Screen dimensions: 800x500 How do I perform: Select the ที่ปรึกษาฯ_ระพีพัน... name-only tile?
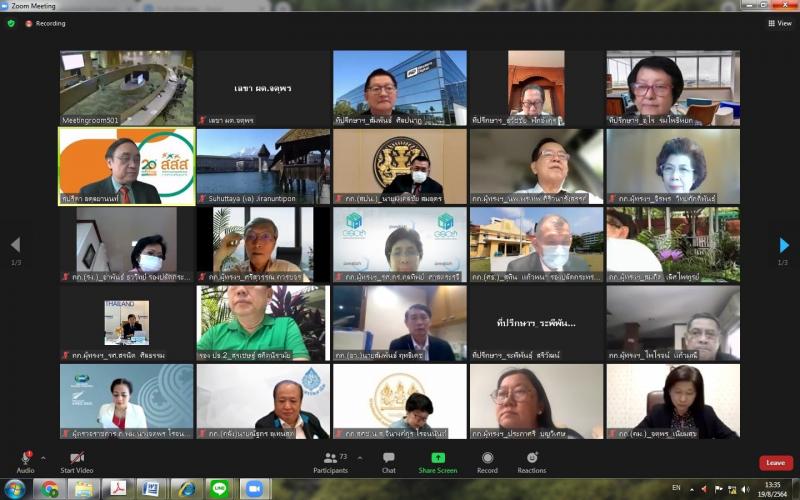coord(536,323)
